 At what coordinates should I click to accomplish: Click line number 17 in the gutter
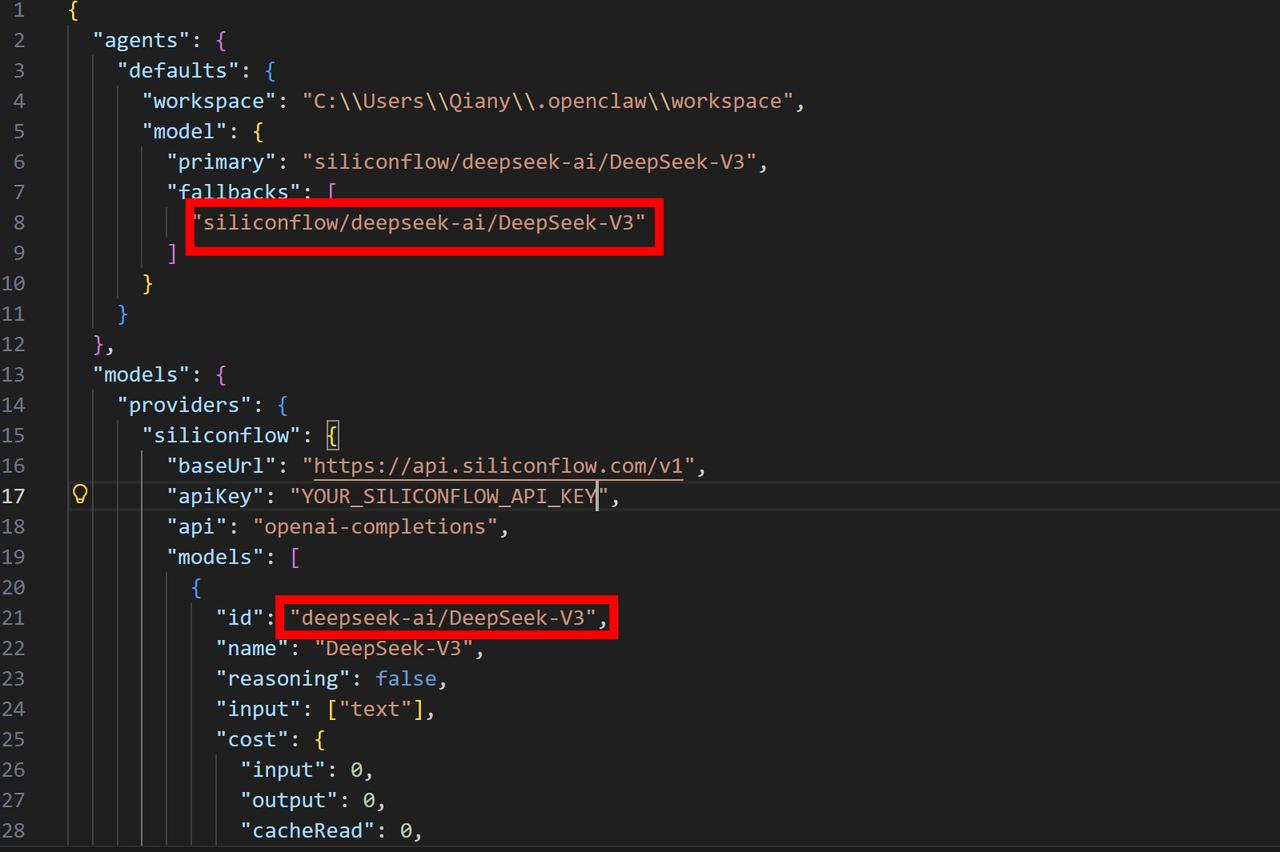(x=14, y=495)
